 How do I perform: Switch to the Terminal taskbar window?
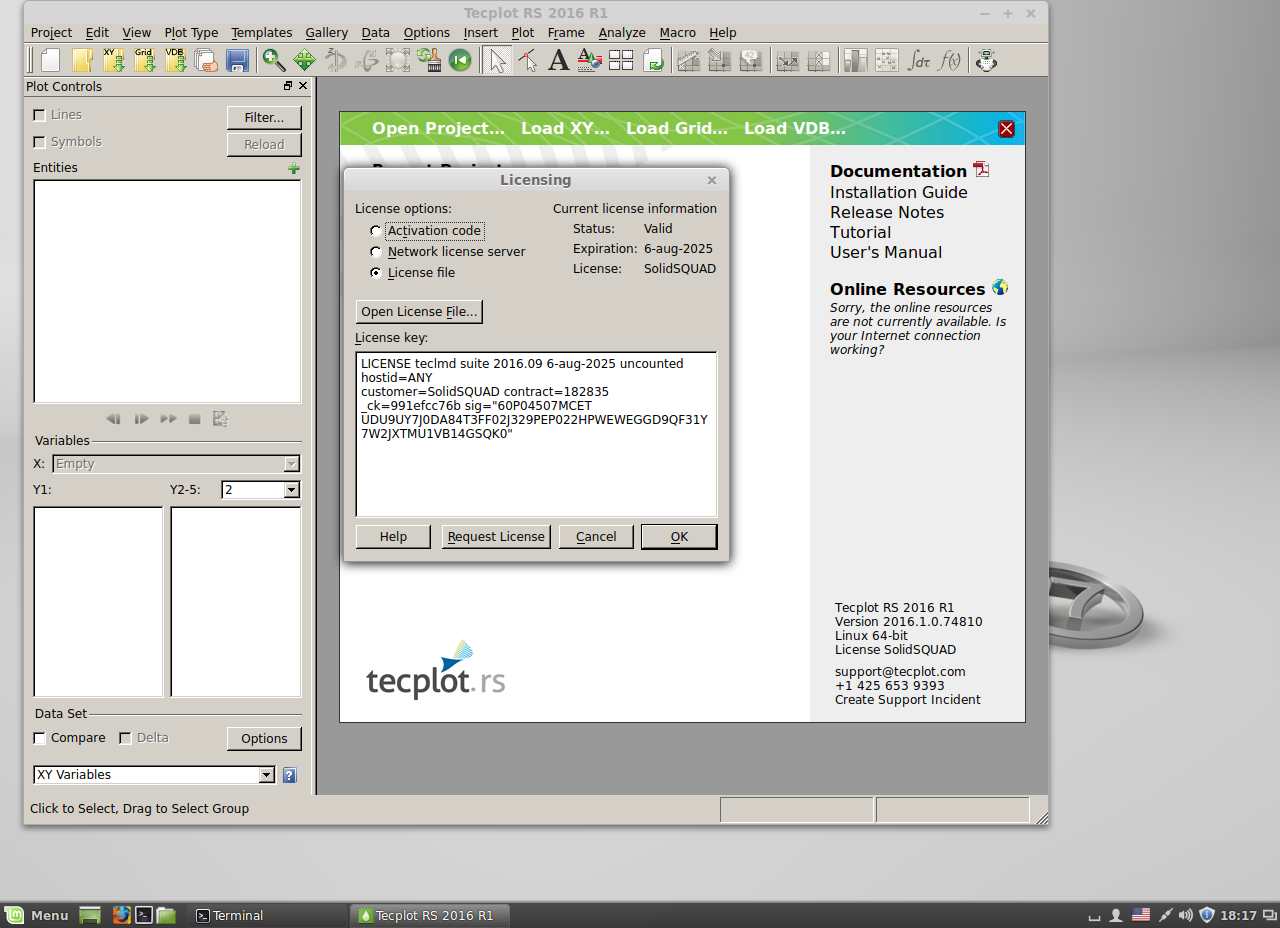[x=266, y=915]
